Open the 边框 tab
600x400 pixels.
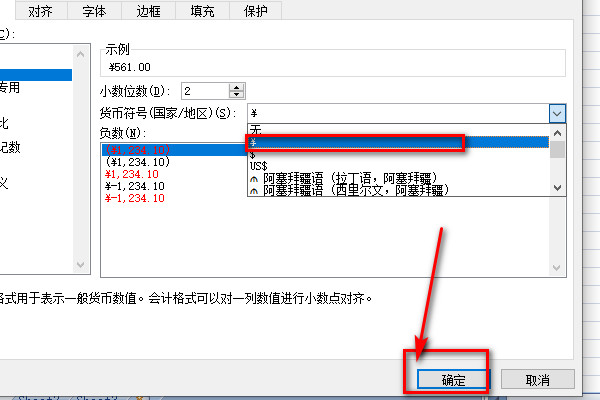pyautogui.click(x=148, y=11)
